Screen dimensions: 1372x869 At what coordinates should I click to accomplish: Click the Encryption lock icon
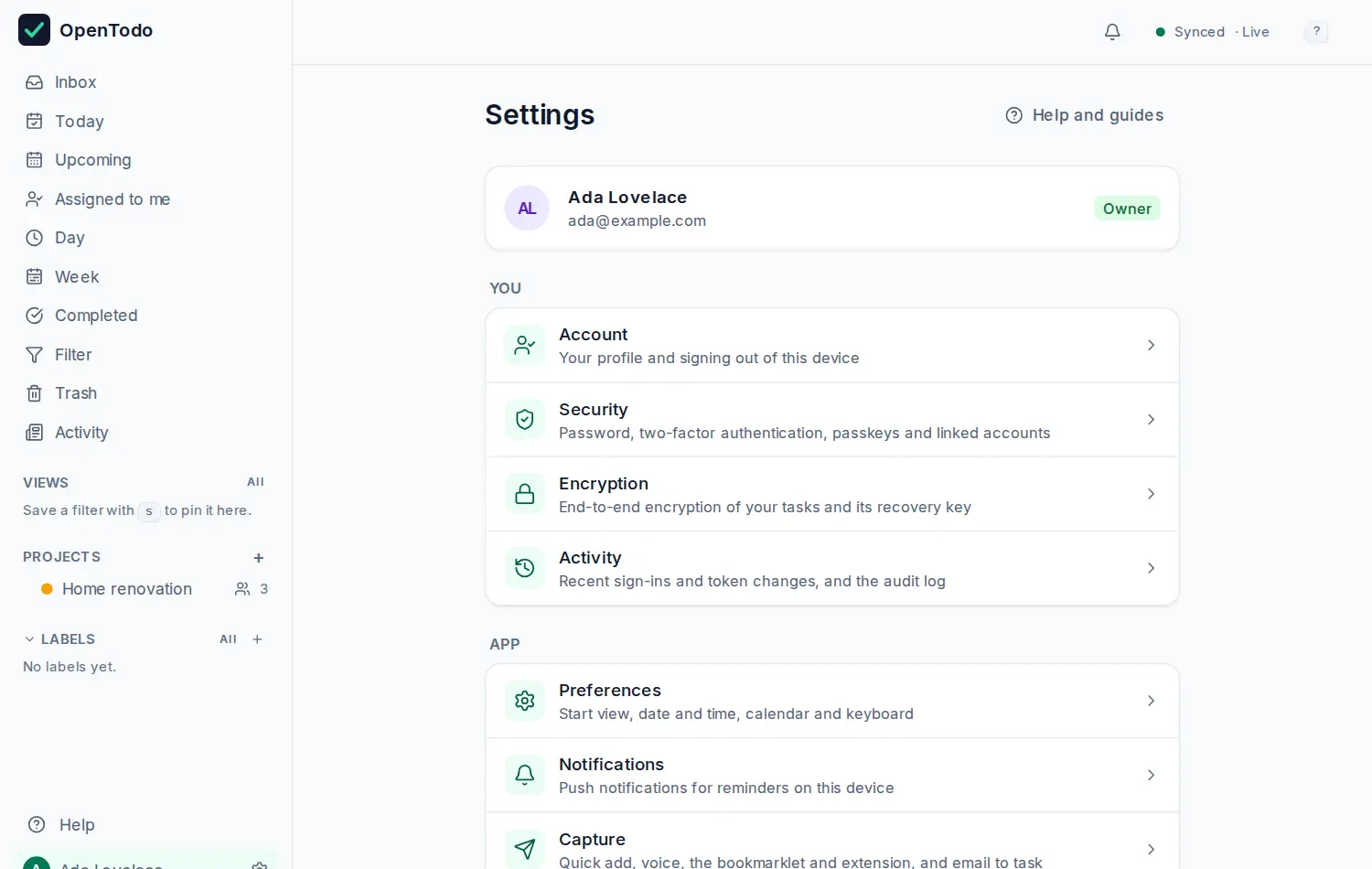(x=525, y=494)
